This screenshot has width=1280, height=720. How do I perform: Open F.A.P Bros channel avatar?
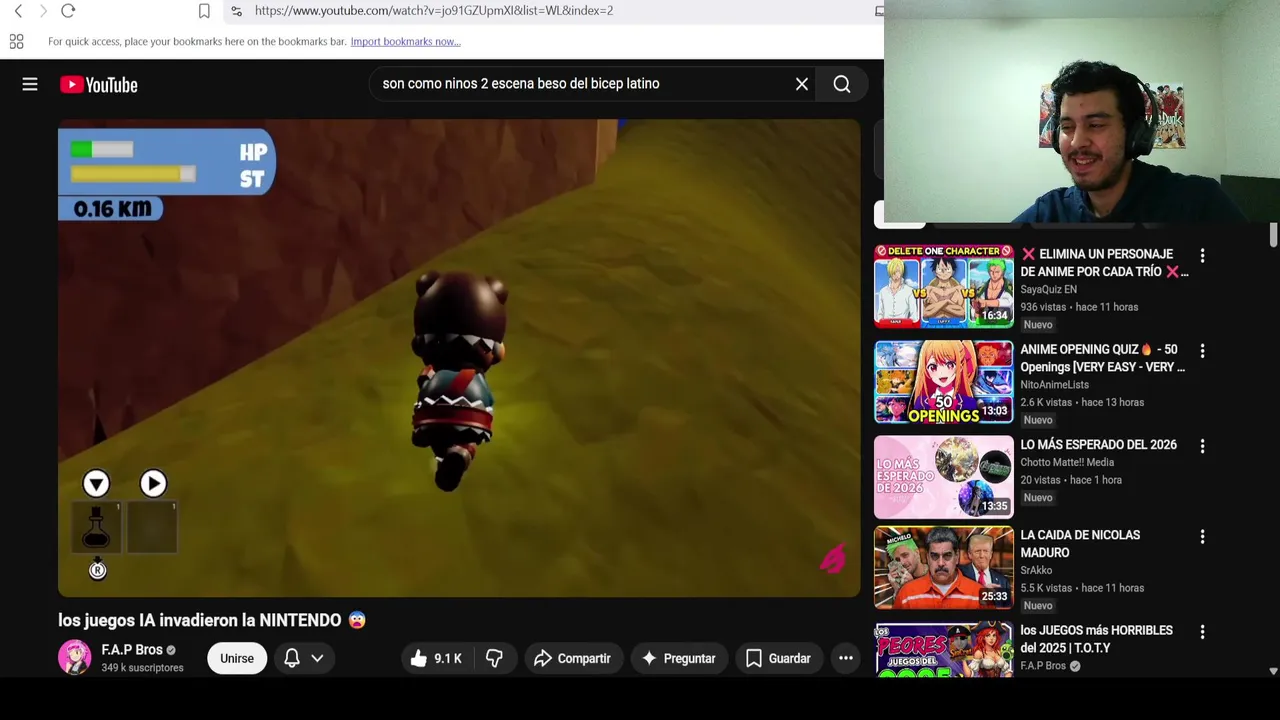click(x=75, y=657)
